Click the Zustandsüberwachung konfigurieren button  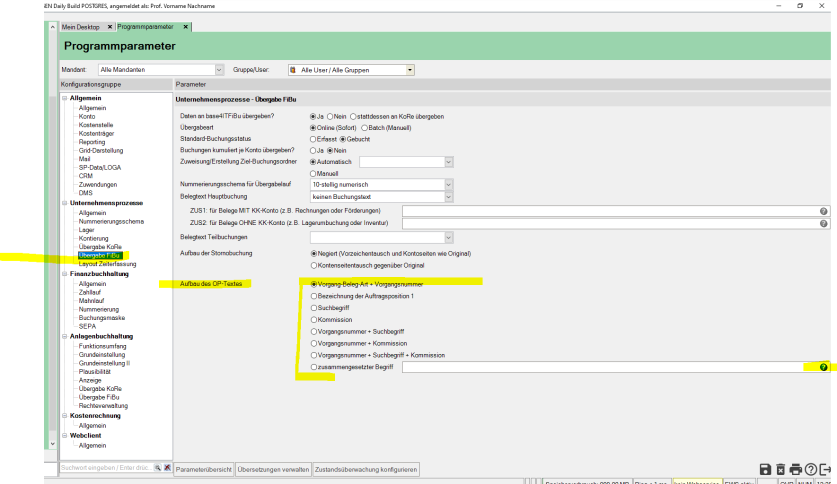[x=366, y=469]
